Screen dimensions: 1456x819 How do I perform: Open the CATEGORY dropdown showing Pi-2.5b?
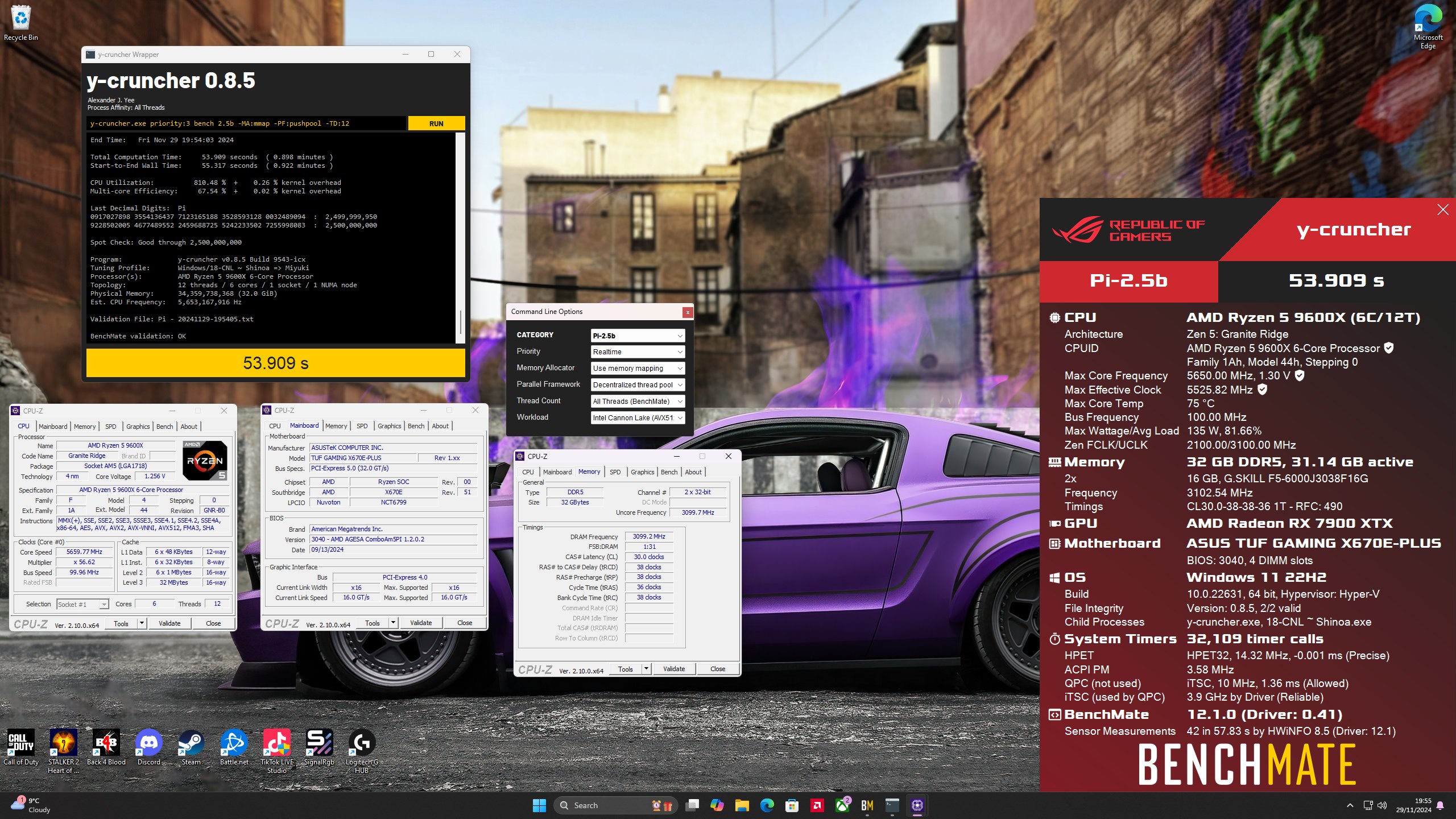click(637, 336)
